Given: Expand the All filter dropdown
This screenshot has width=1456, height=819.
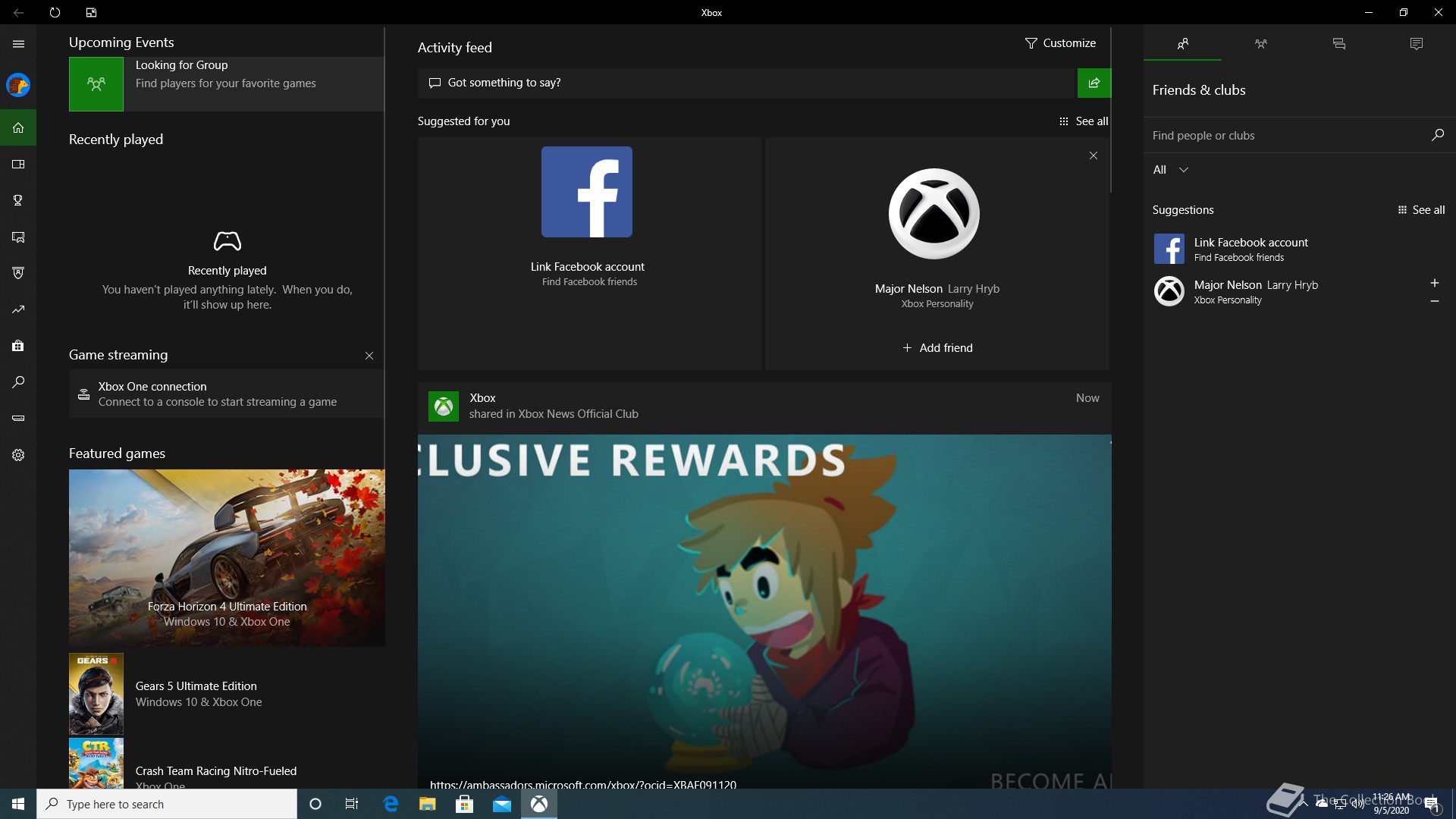Looking at the screenshot, I should click(x=1171, y=170).
